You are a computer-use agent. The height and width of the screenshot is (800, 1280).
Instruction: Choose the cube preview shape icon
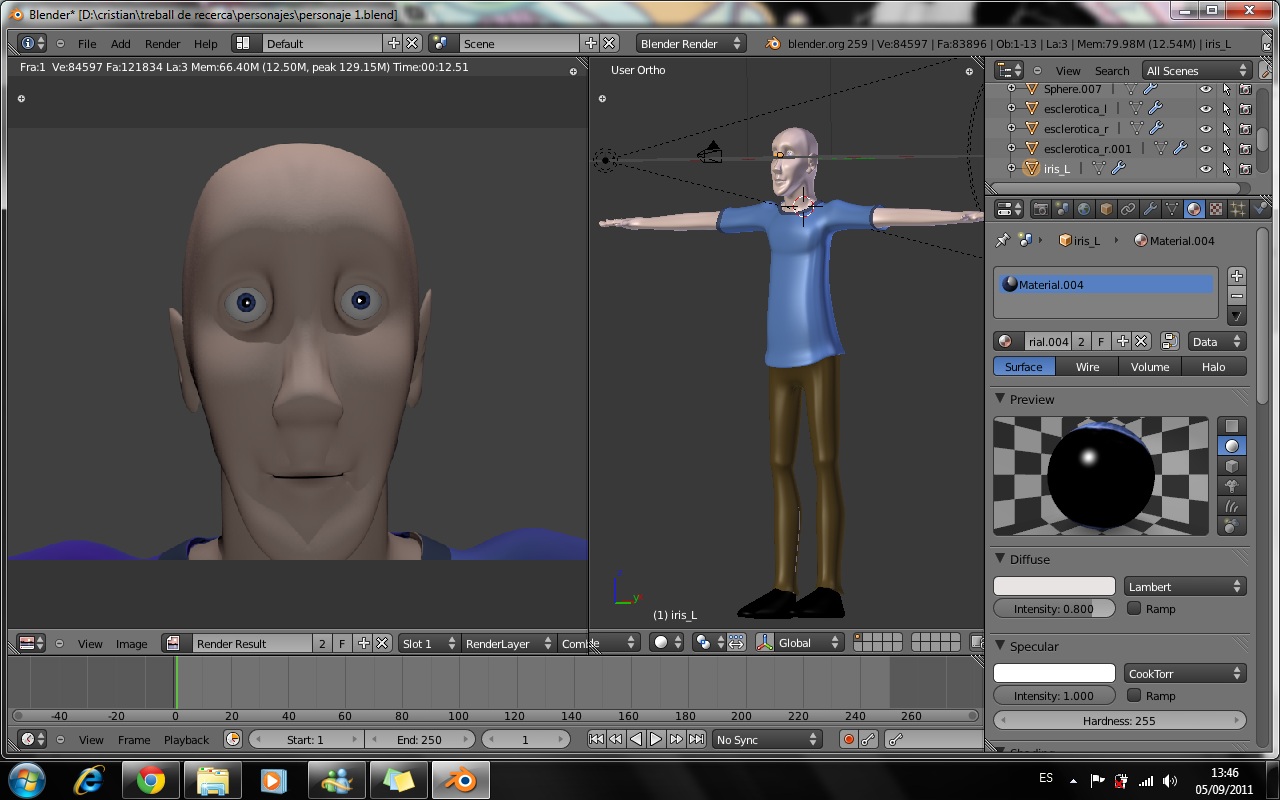tap(1232, 466)
